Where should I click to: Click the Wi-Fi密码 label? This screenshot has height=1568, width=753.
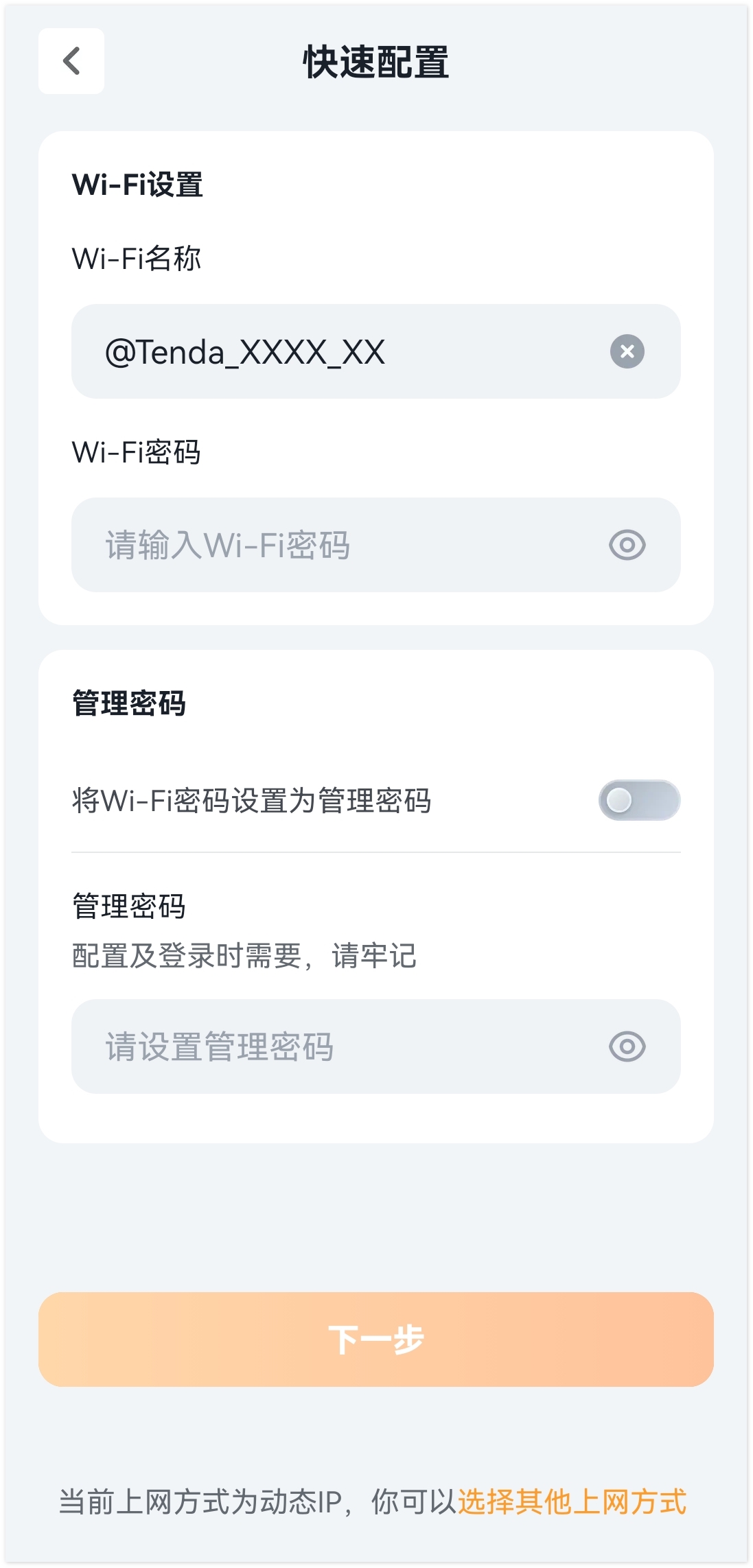click(137, 452)
